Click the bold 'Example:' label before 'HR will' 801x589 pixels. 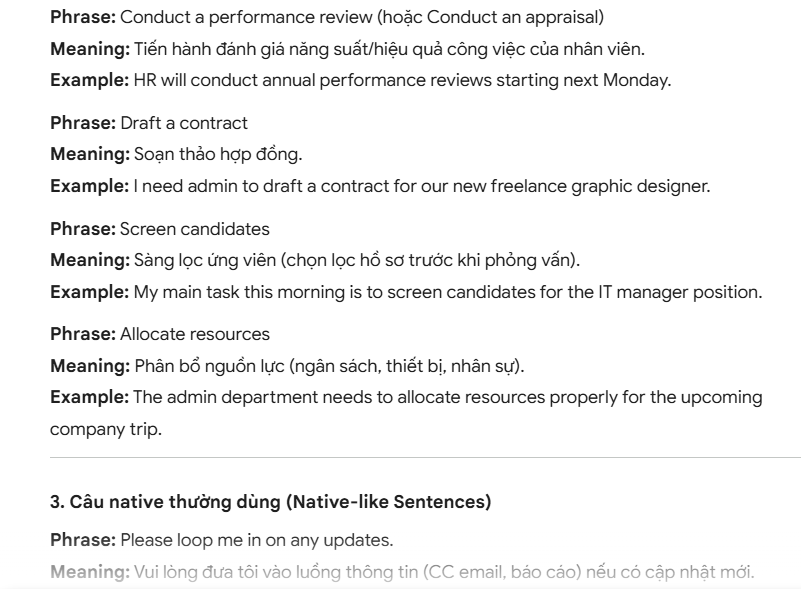point(89,80)
